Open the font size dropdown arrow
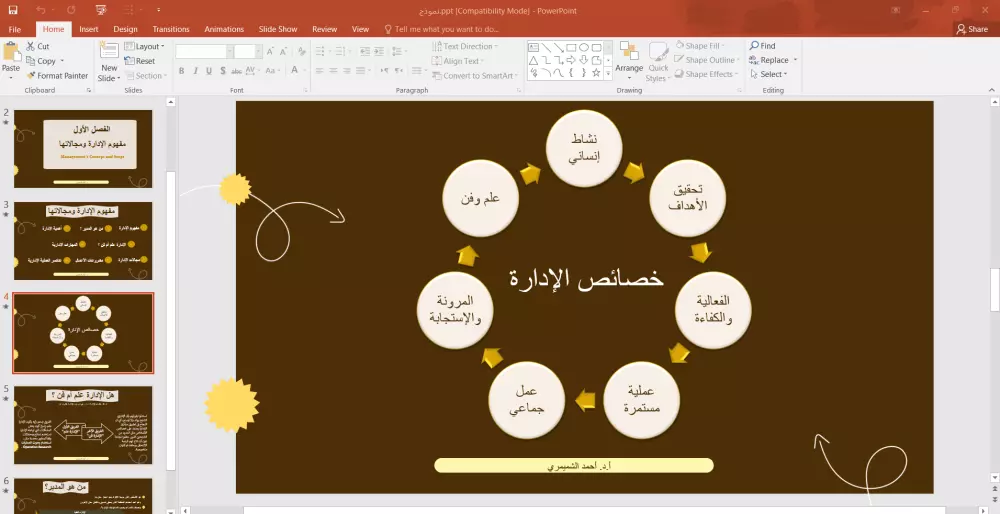This screenshot has height=514, width=1000. [258, 52]
